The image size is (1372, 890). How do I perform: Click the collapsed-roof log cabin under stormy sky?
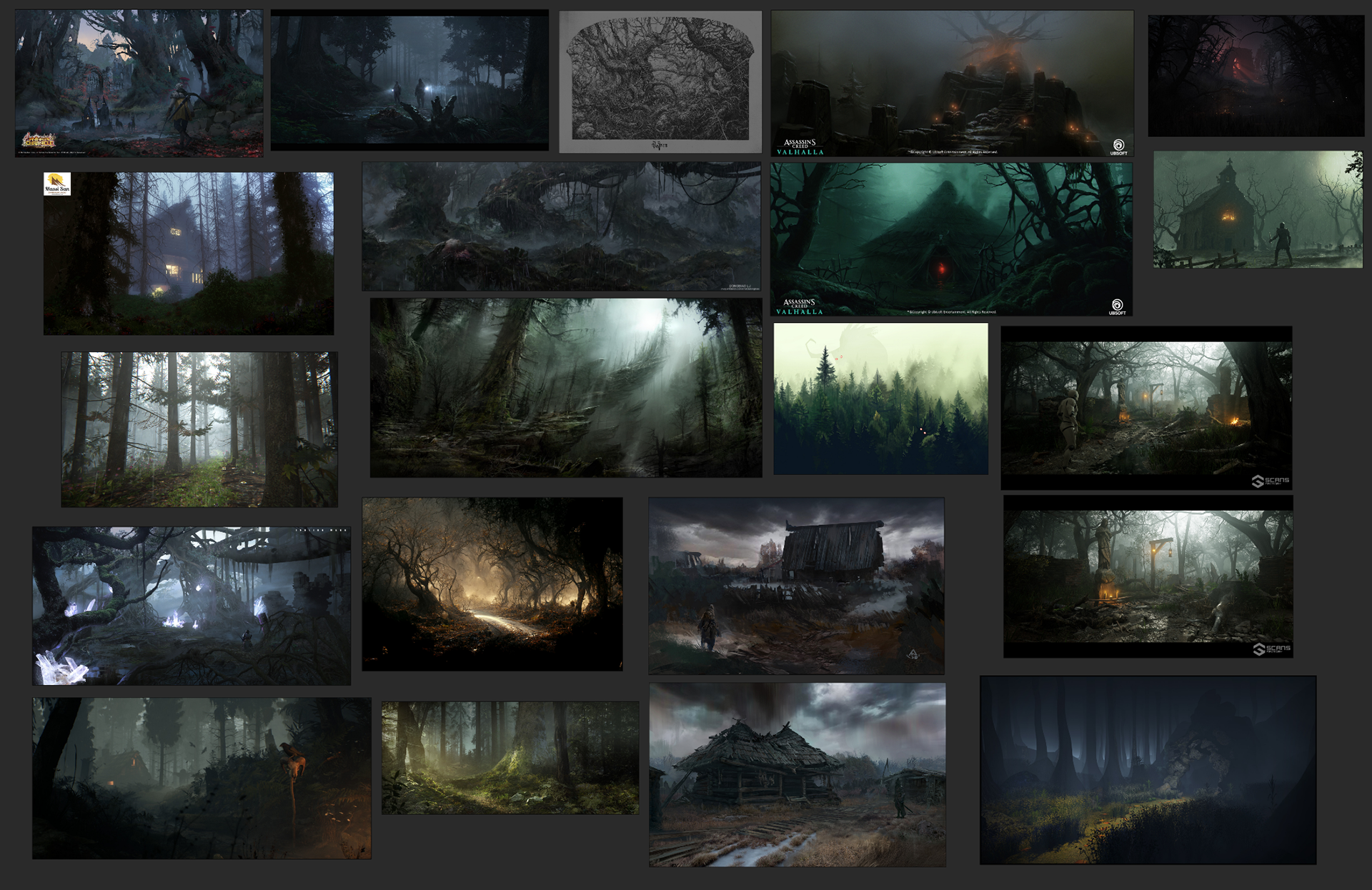[797, 775]
